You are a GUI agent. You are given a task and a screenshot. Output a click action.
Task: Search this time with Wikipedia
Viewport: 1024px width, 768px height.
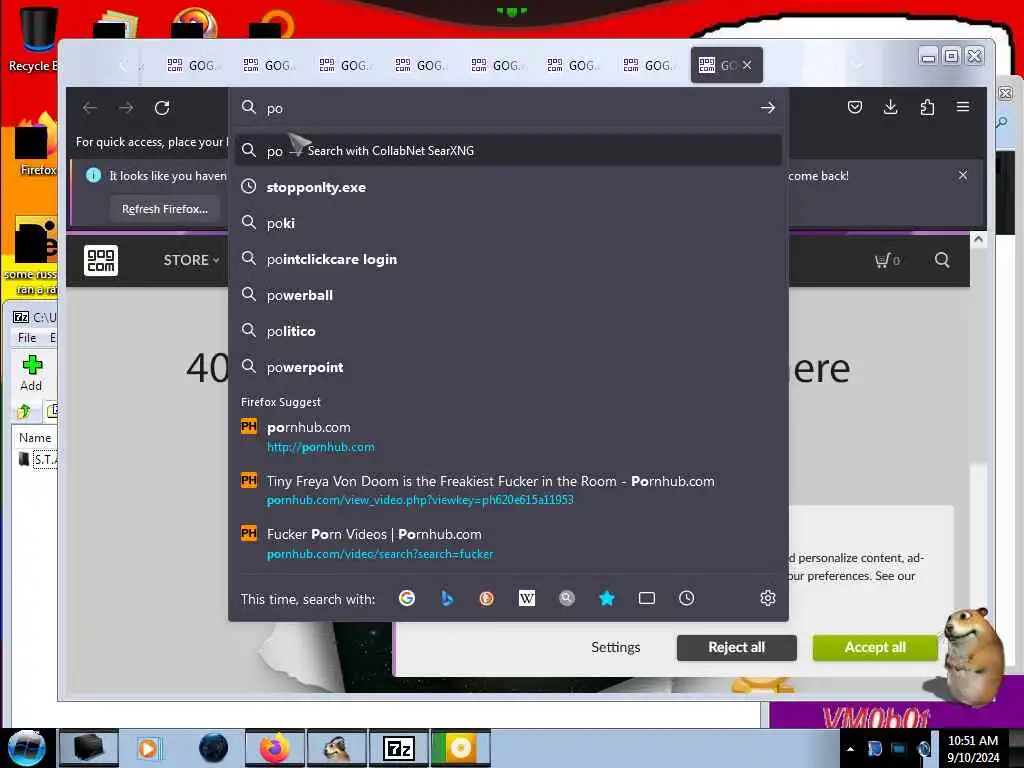click(526, 598)
